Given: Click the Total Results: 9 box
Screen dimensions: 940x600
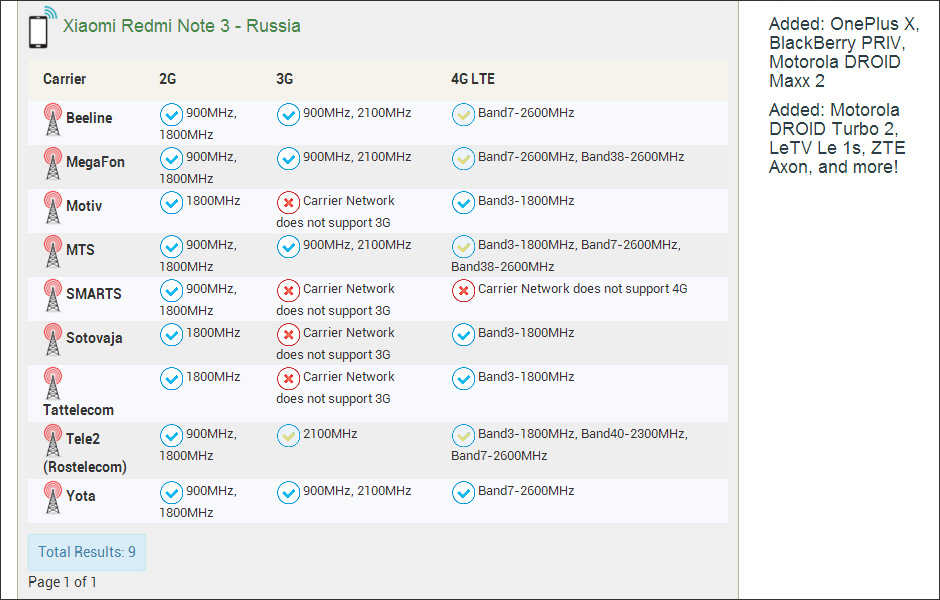Looking at the screenshot, I should [87, 552].
